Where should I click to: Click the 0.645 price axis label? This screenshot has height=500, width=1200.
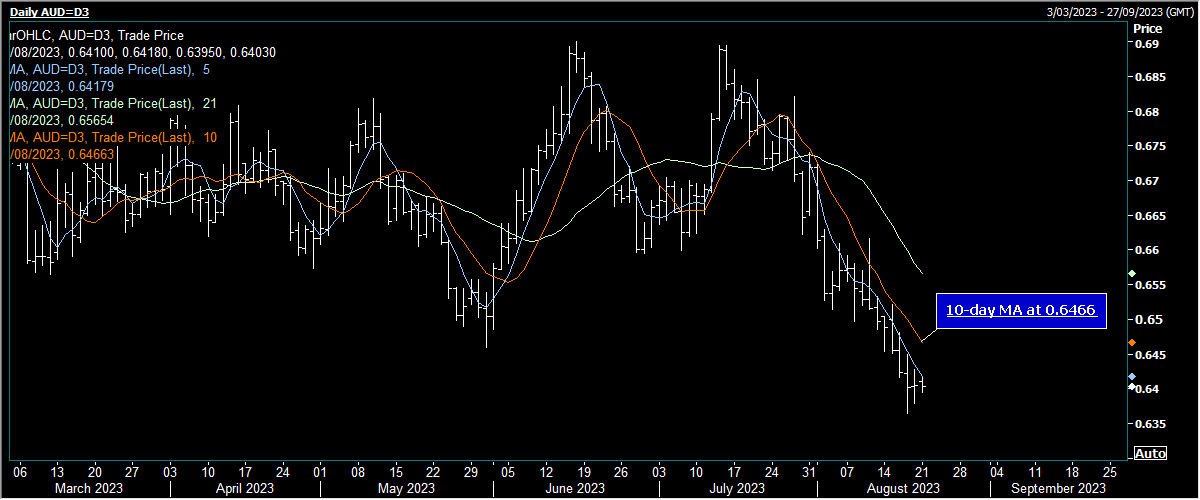tap(1149, 354)
